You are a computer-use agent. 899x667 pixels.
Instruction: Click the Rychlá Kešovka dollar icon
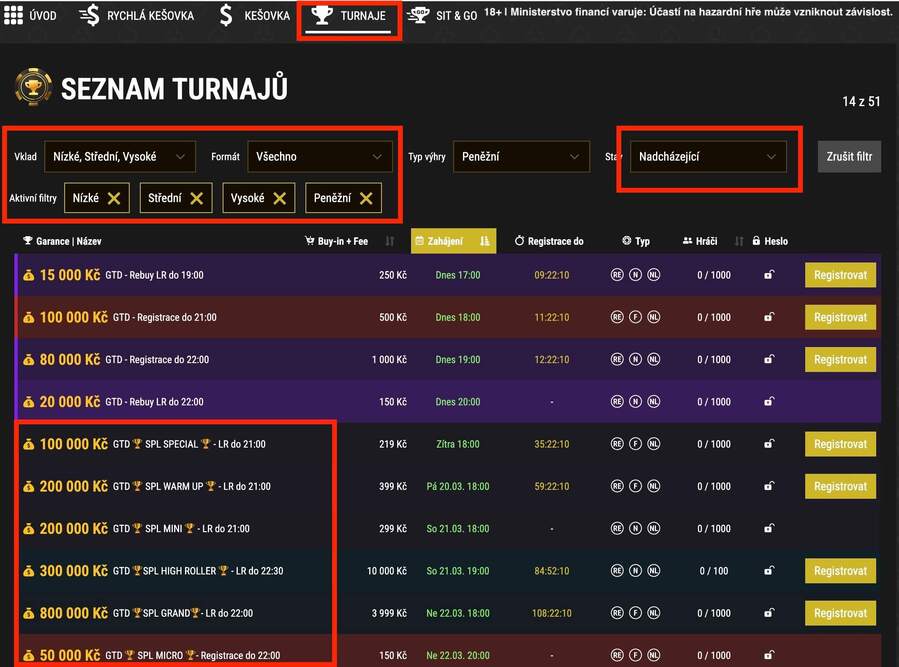click(90, 16)
